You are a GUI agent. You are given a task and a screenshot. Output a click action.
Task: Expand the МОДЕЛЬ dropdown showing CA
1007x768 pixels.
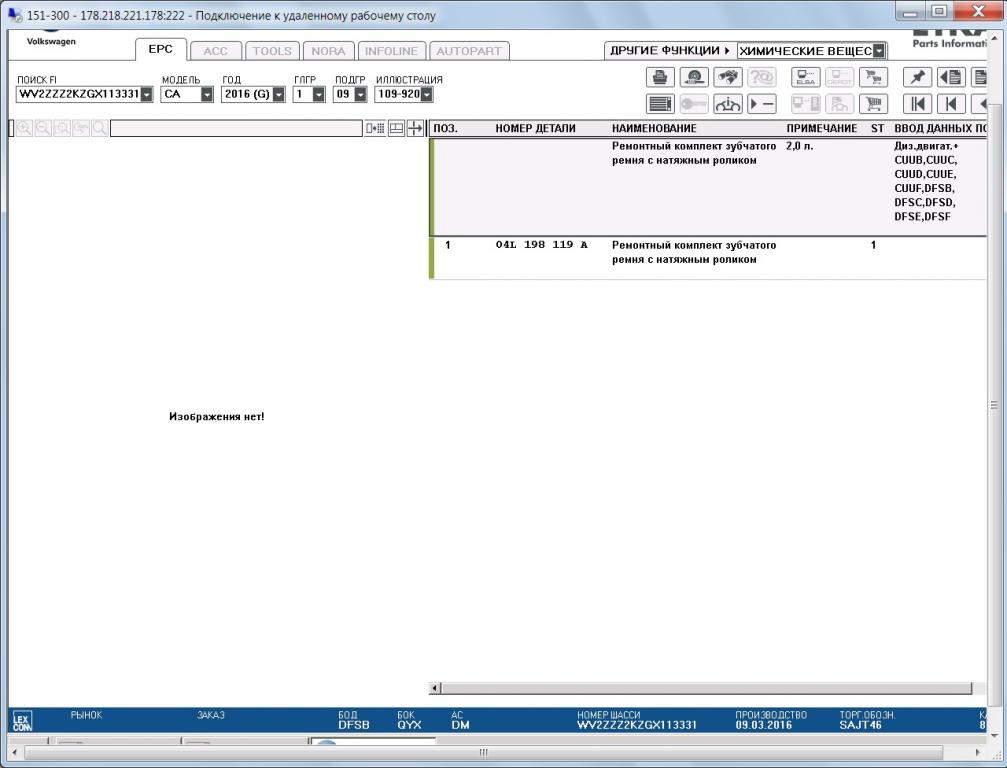click(x=207, y=94)
